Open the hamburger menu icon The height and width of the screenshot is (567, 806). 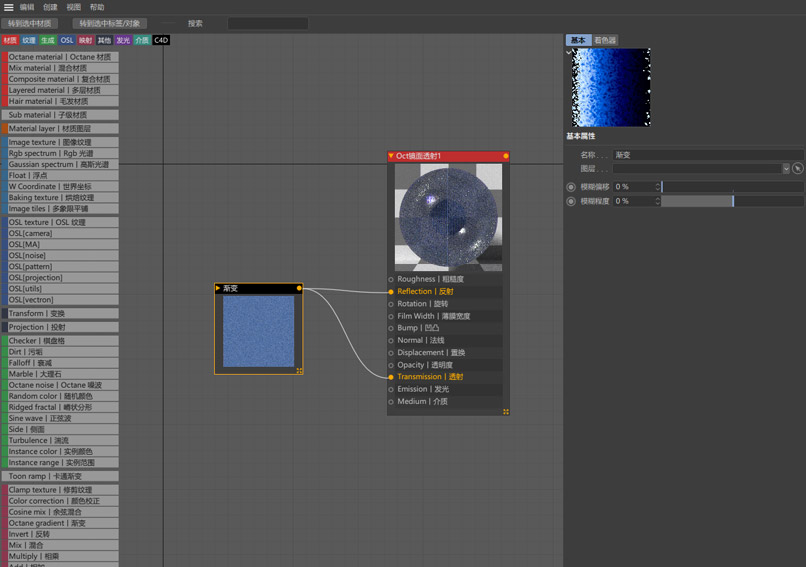9,7
